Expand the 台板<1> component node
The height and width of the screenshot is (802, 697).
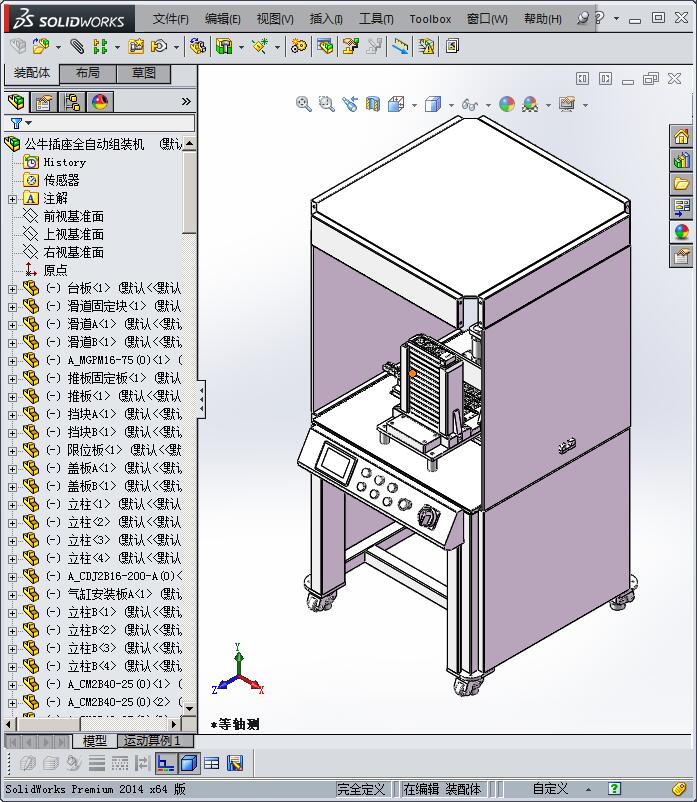(x=12, y=289)
